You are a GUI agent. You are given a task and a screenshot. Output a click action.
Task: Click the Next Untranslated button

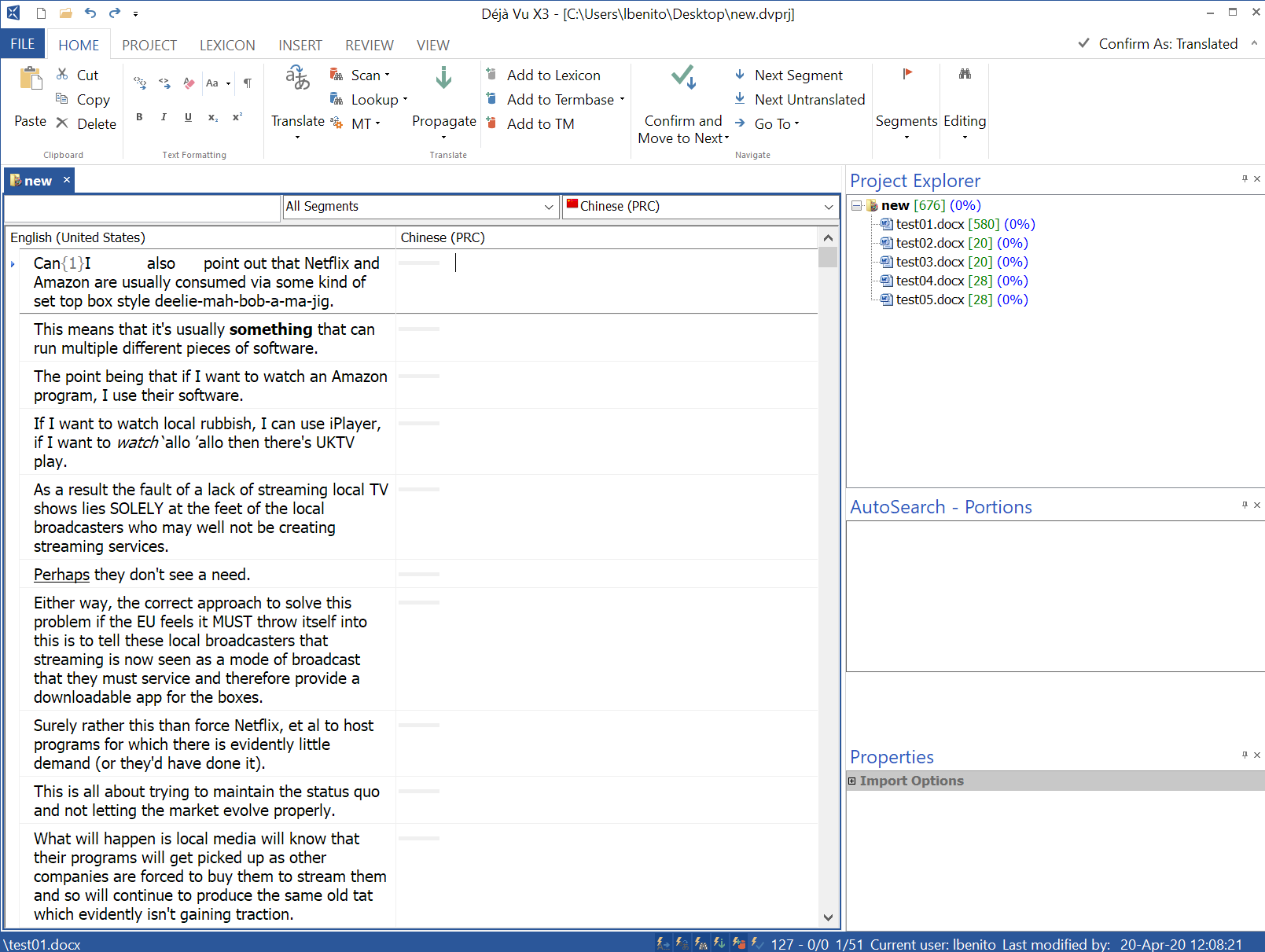click(809, 99)
